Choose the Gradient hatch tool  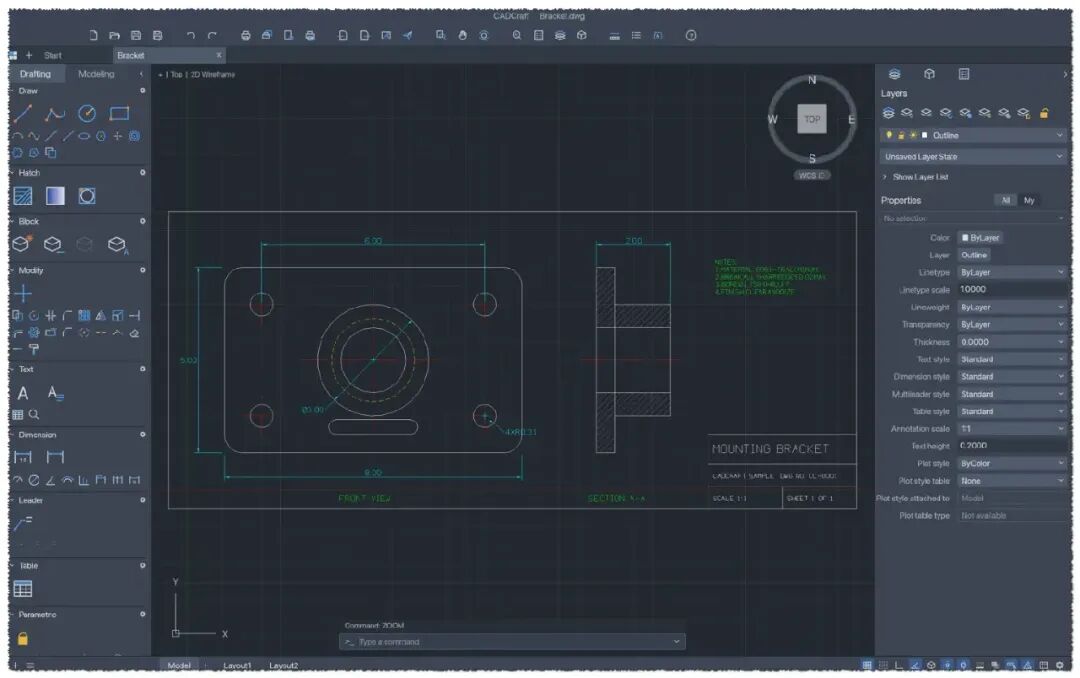click(55, 196)
